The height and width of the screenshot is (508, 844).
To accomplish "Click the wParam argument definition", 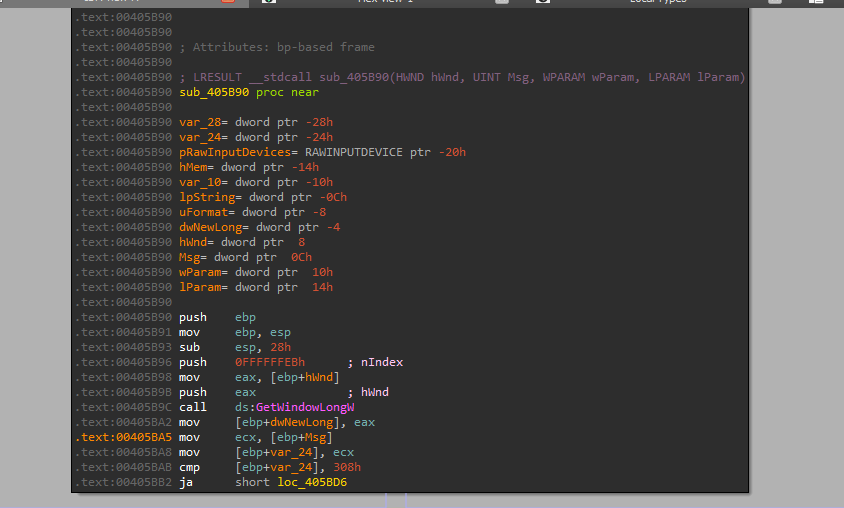I will (x=200, y=273).
